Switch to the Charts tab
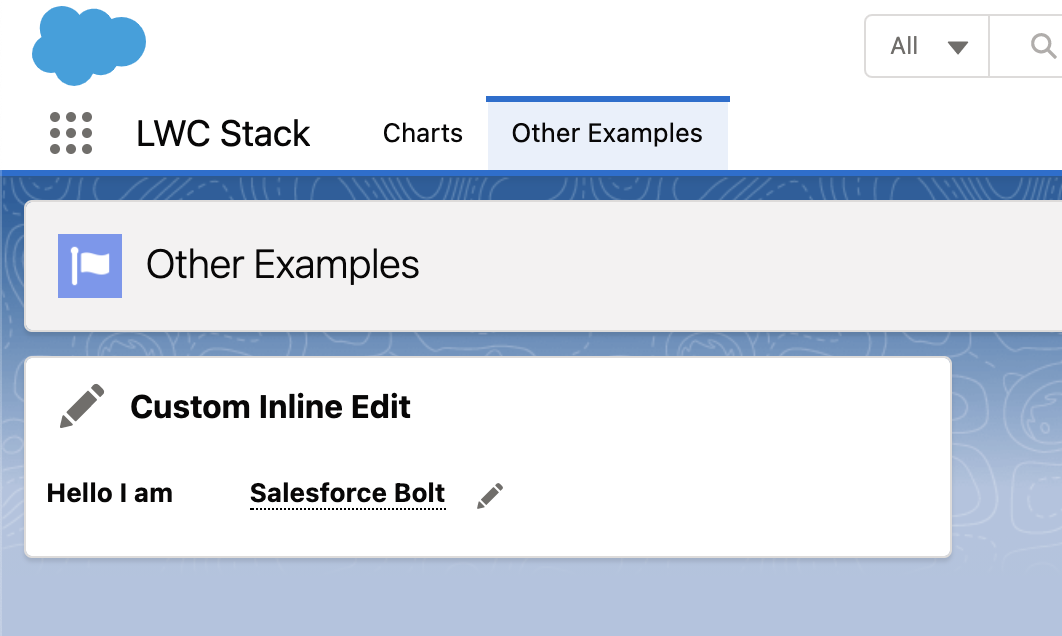1062x636 pixels. pos(423,133)
